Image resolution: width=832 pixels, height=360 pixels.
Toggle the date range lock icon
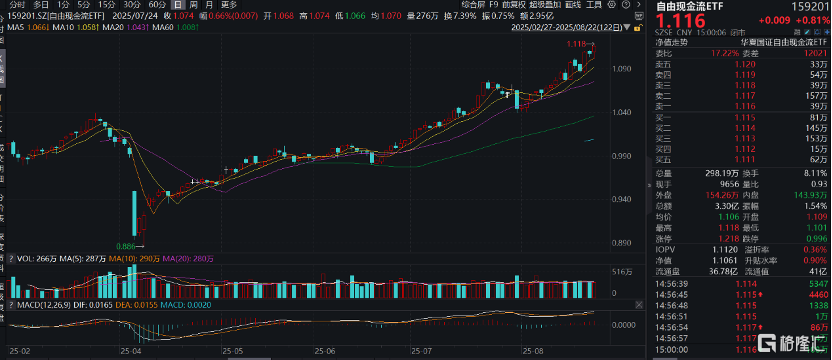pyautogui.click(x=638, y=27)
